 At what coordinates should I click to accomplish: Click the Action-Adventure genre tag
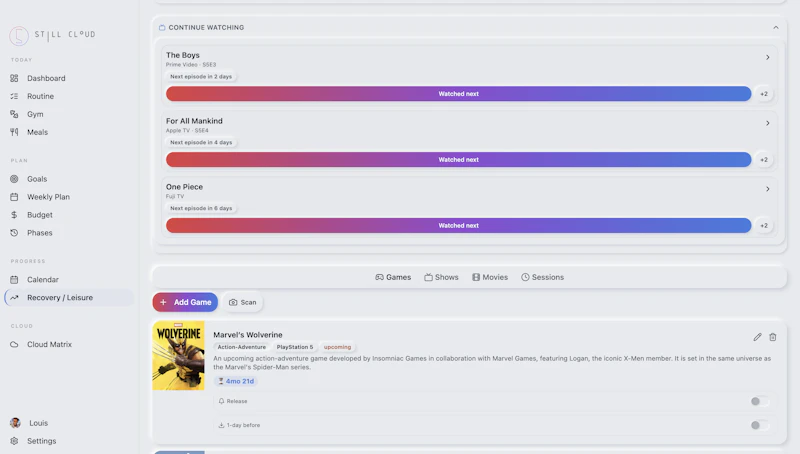[241, 347]
